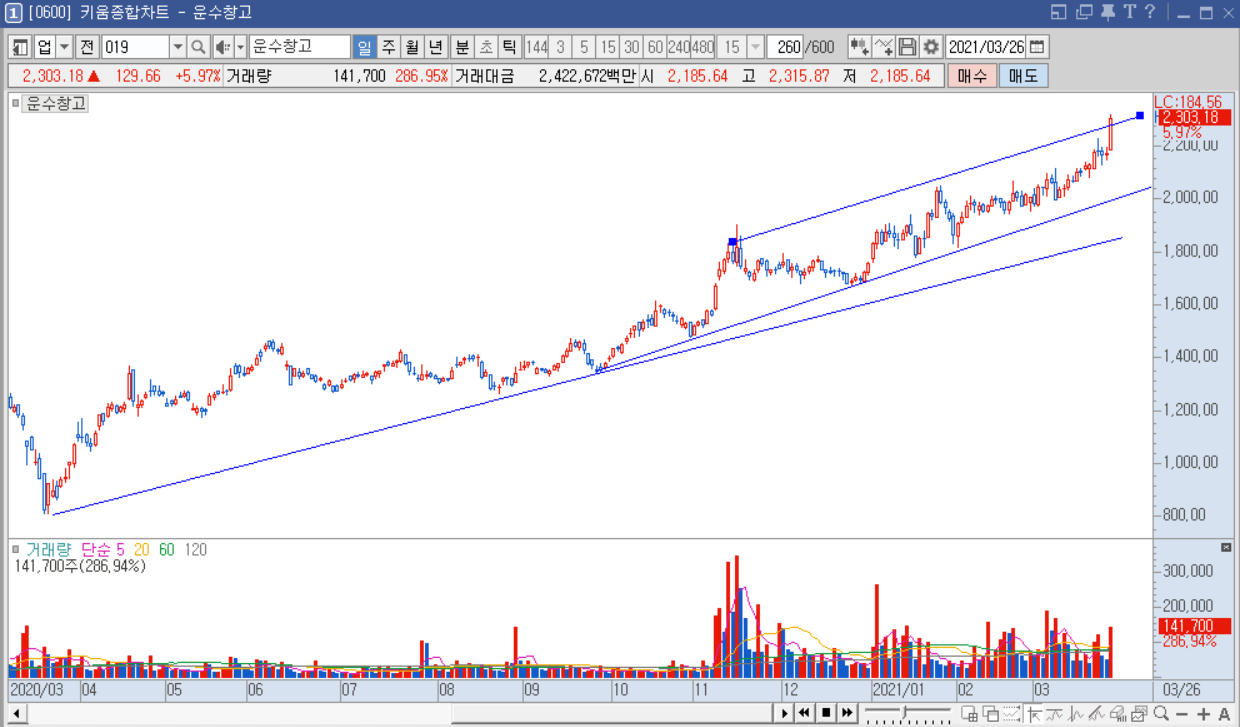Switch to the 월 monthly period

412,47
